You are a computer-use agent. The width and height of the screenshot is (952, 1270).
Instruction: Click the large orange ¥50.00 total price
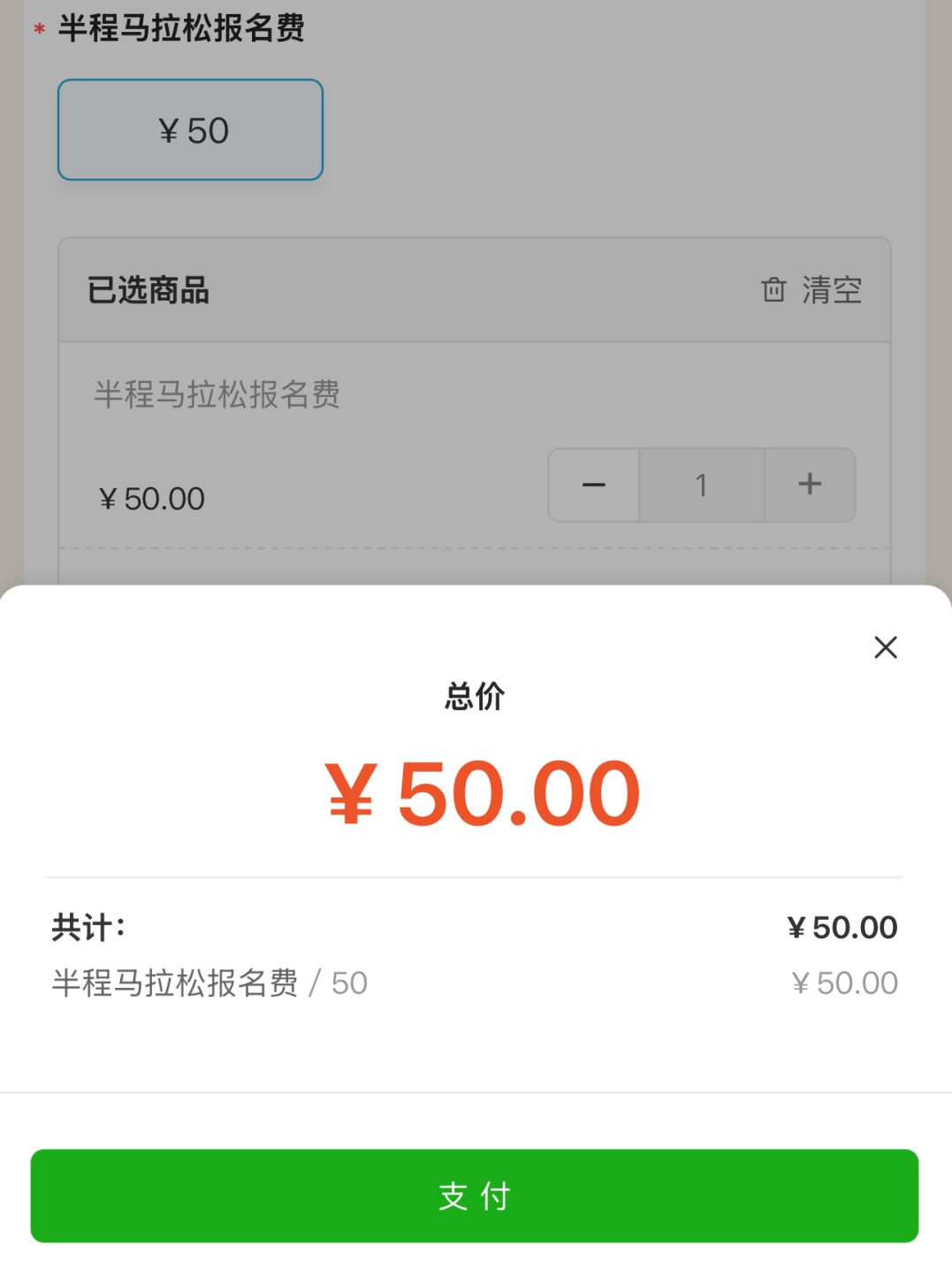pyautogui.click(x=483, y=794)
